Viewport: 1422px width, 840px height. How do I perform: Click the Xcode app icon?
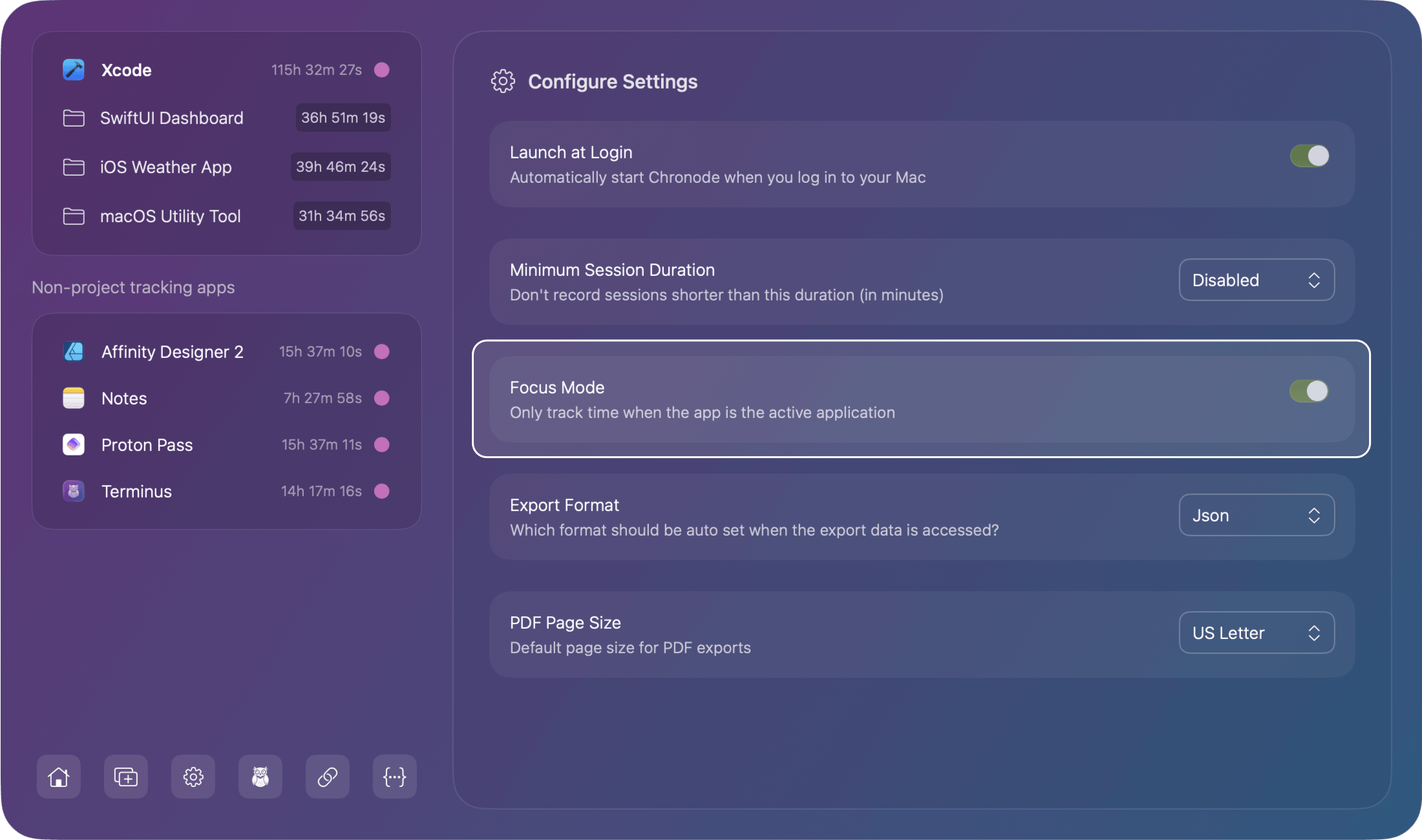click(x=74, y=70)
